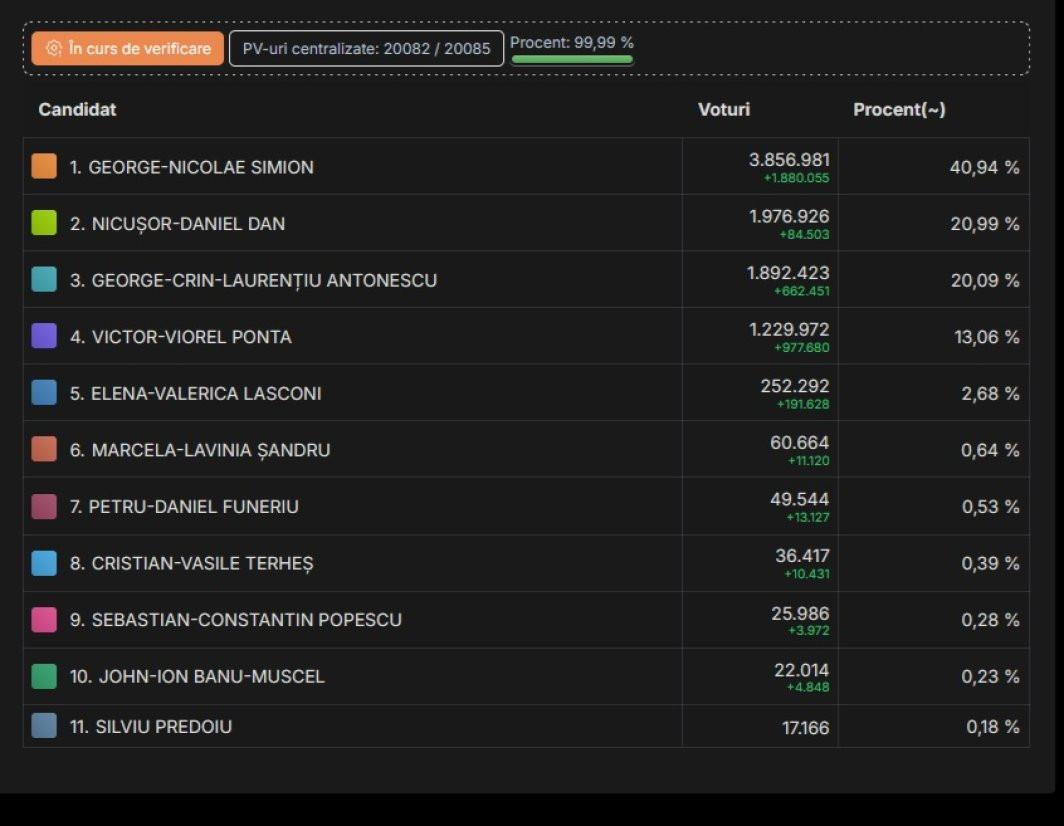Click the green Procent progress bar
Screen dimensions: 1064x826
click(x=572, y=60)
